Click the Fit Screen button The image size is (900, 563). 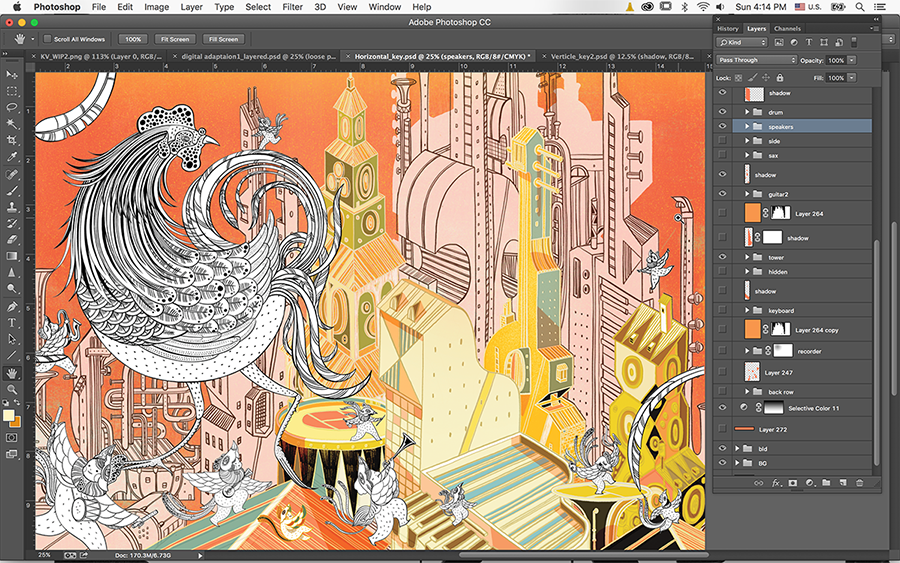click(175, 39)
